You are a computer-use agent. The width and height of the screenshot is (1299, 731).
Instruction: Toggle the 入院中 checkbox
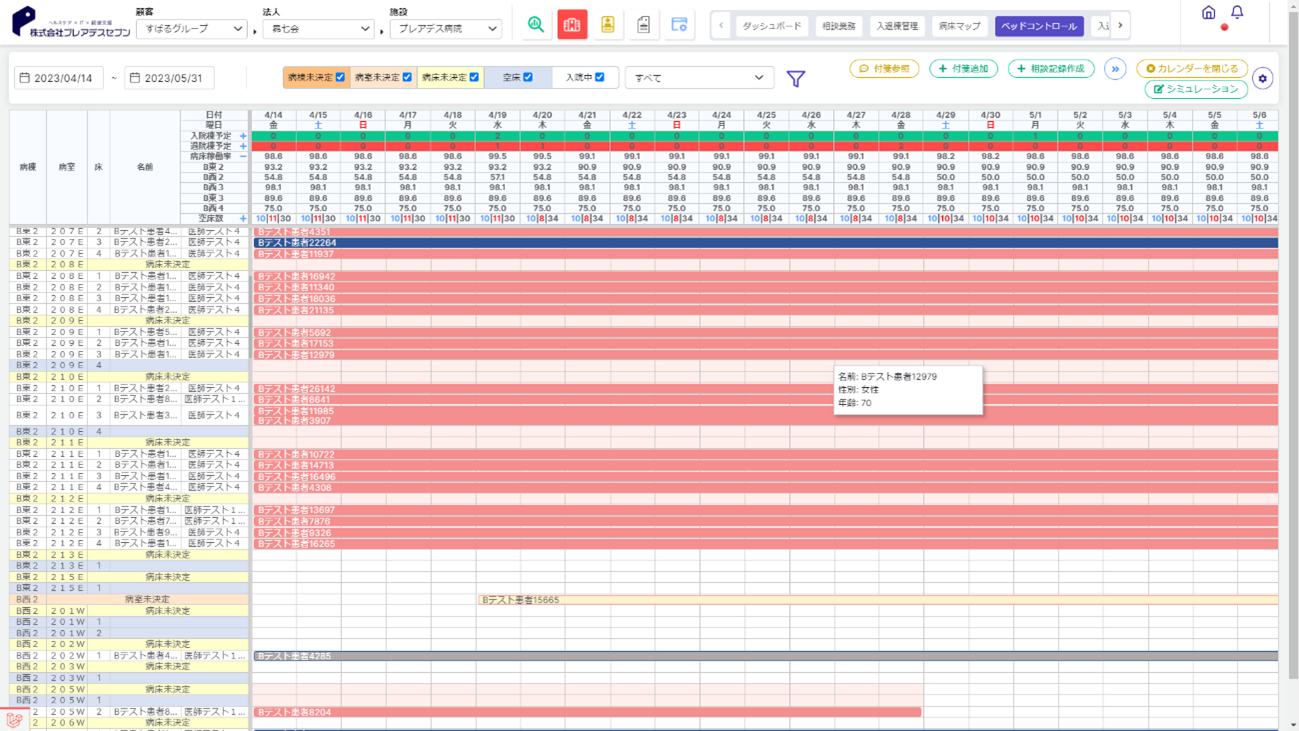pyautogui.click(x=600, y=77)
